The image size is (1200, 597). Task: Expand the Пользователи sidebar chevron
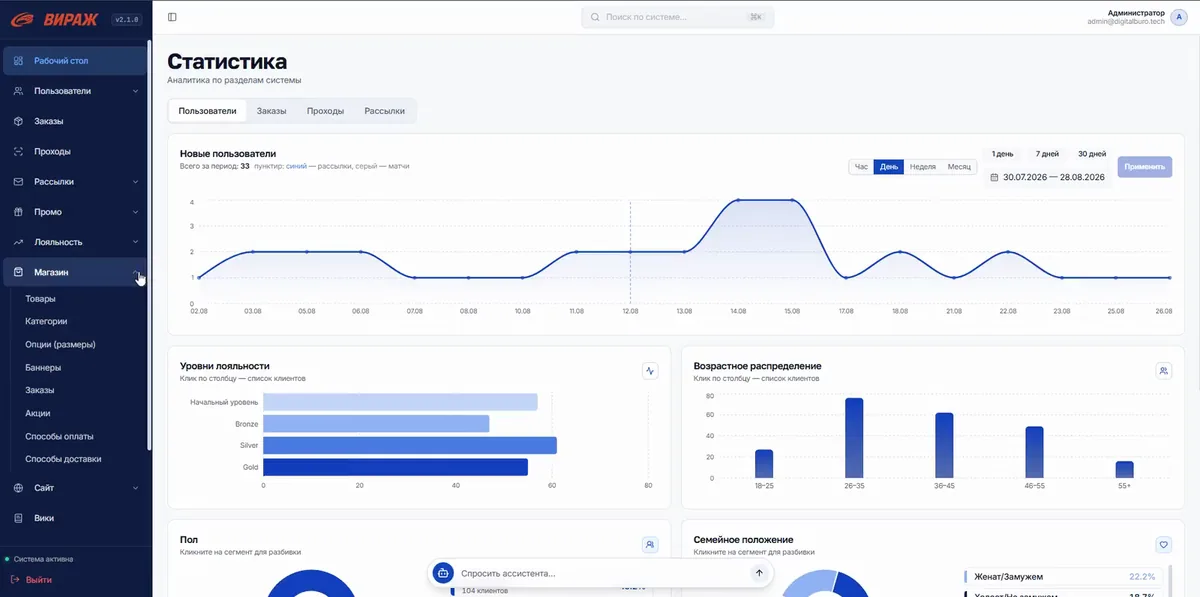pyautogui.click(x=135, y=91)
